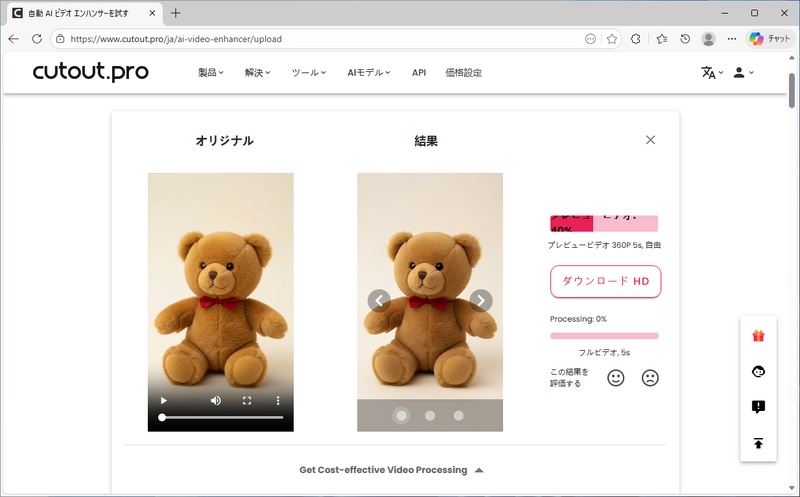
Task: Select the first result carousel dot
Action: coord(402,416)
